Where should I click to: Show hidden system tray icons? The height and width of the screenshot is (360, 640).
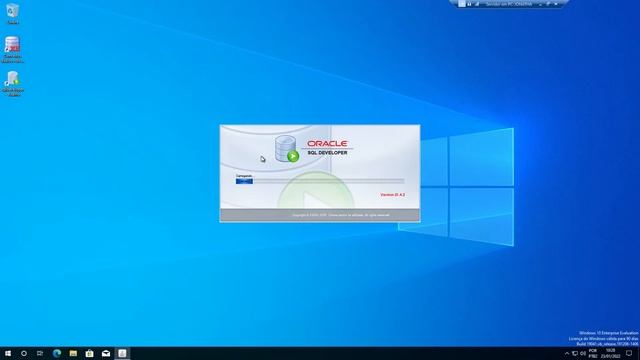[x=567, y=353]
